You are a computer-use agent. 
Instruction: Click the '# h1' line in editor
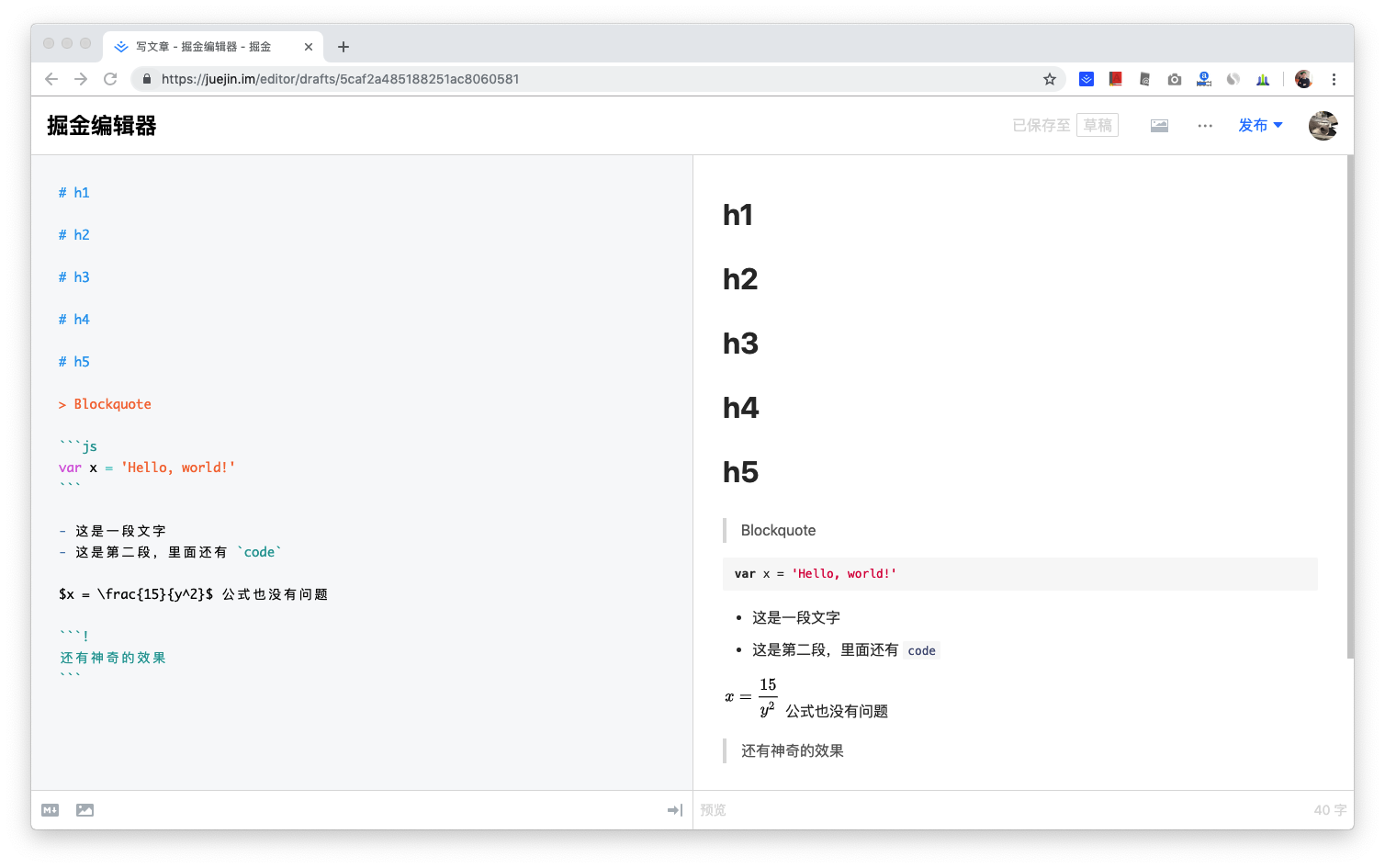coord(74,193)
